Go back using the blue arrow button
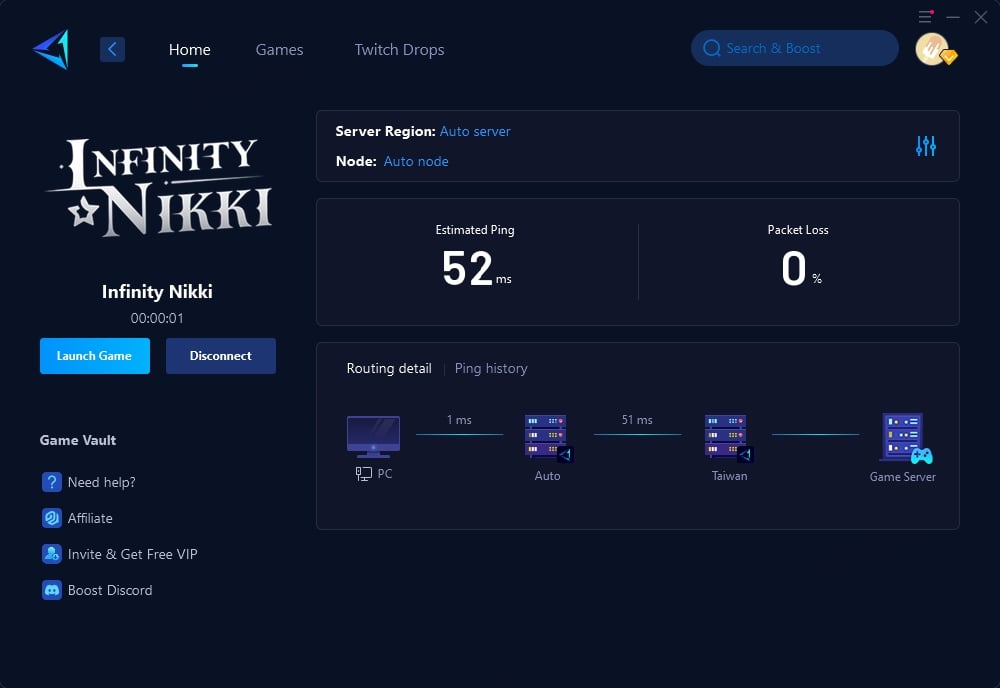This screenshot has width=1000, height=688. (112, 49)
